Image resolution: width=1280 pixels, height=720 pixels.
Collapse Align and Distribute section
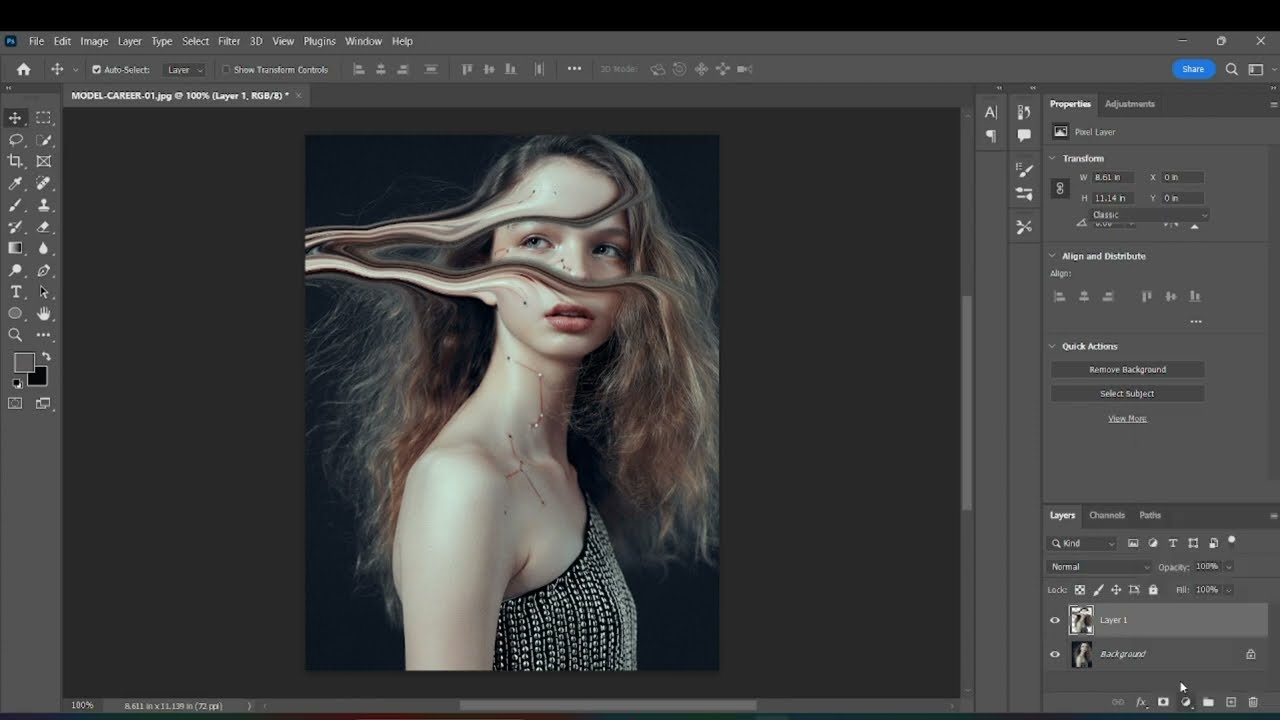(x=1052, y=256)
